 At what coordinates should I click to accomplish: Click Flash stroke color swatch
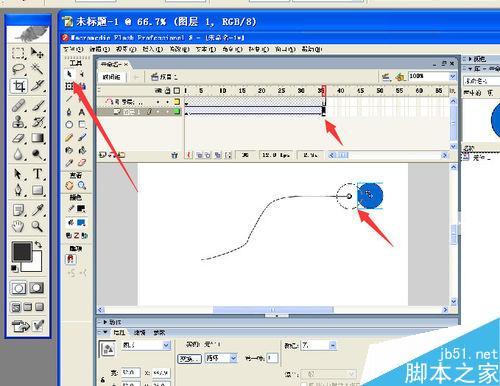[x=81, y=209]
